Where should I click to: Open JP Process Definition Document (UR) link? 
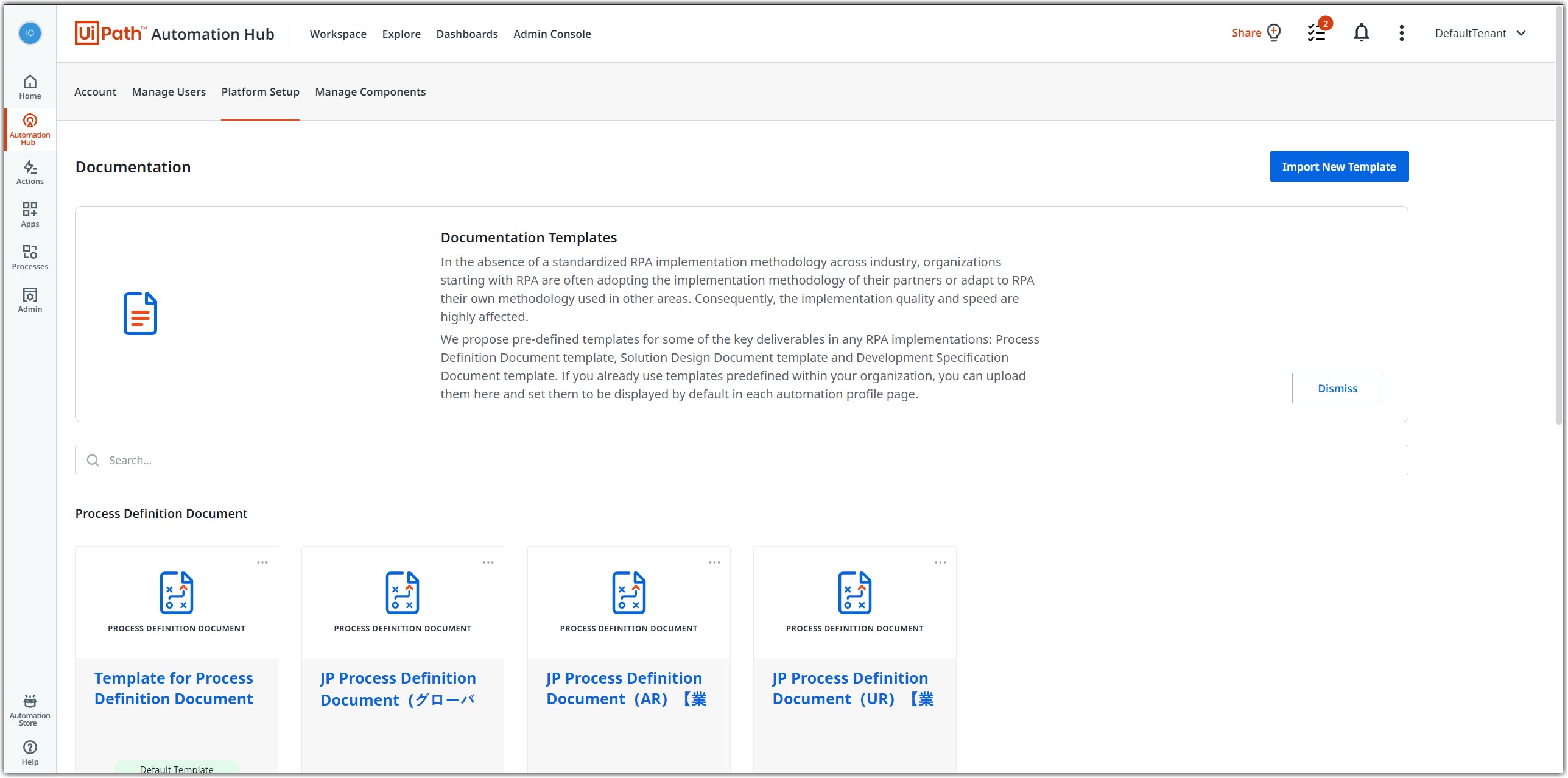[x=853, y=688]
